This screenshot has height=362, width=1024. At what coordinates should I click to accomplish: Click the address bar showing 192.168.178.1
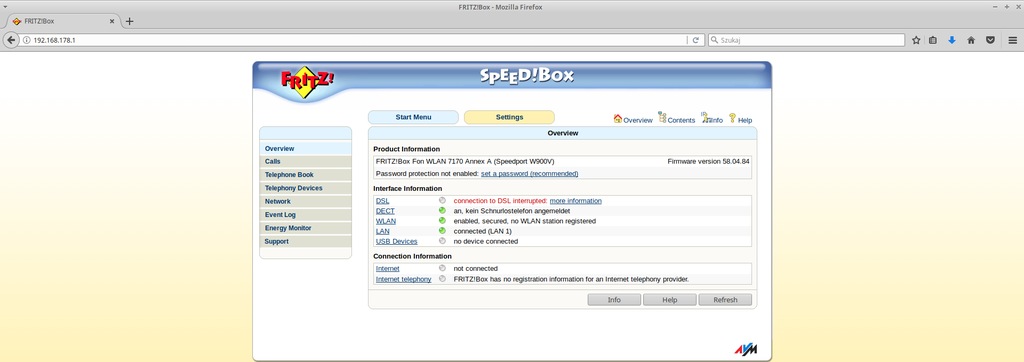point(353,40)
